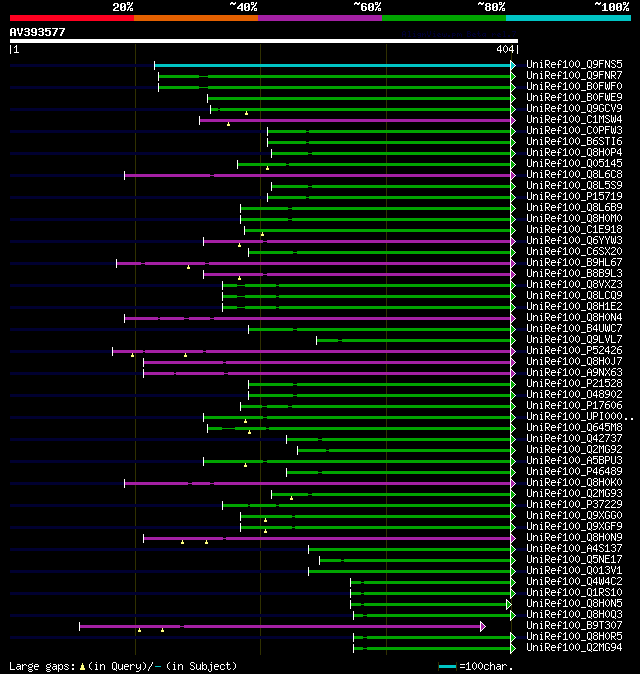
Task: Click the UniRef100_Q05145 label
Action: coord(574,163)
